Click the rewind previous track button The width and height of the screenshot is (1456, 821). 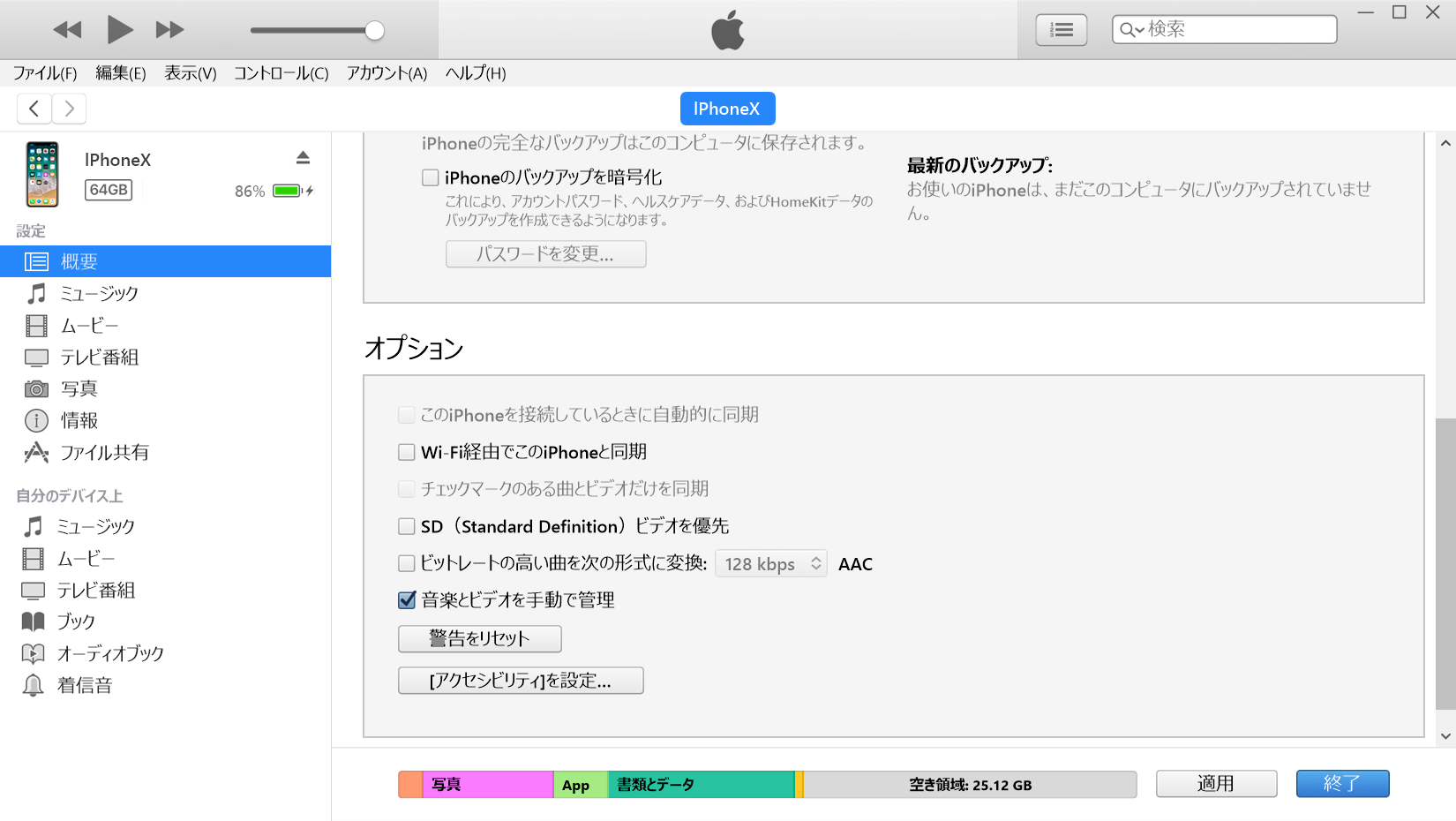click(x=67, y=30)
